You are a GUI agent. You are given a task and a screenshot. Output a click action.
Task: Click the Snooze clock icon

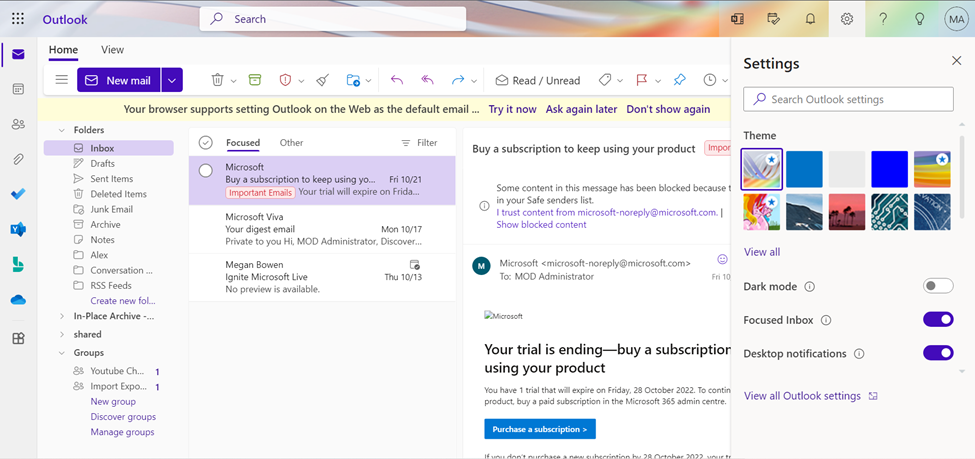click(709, 80)
